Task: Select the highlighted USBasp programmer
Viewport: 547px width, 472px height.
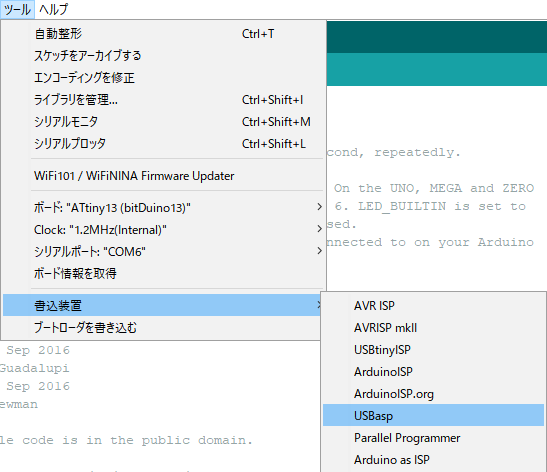Action: tap(433, 415)
